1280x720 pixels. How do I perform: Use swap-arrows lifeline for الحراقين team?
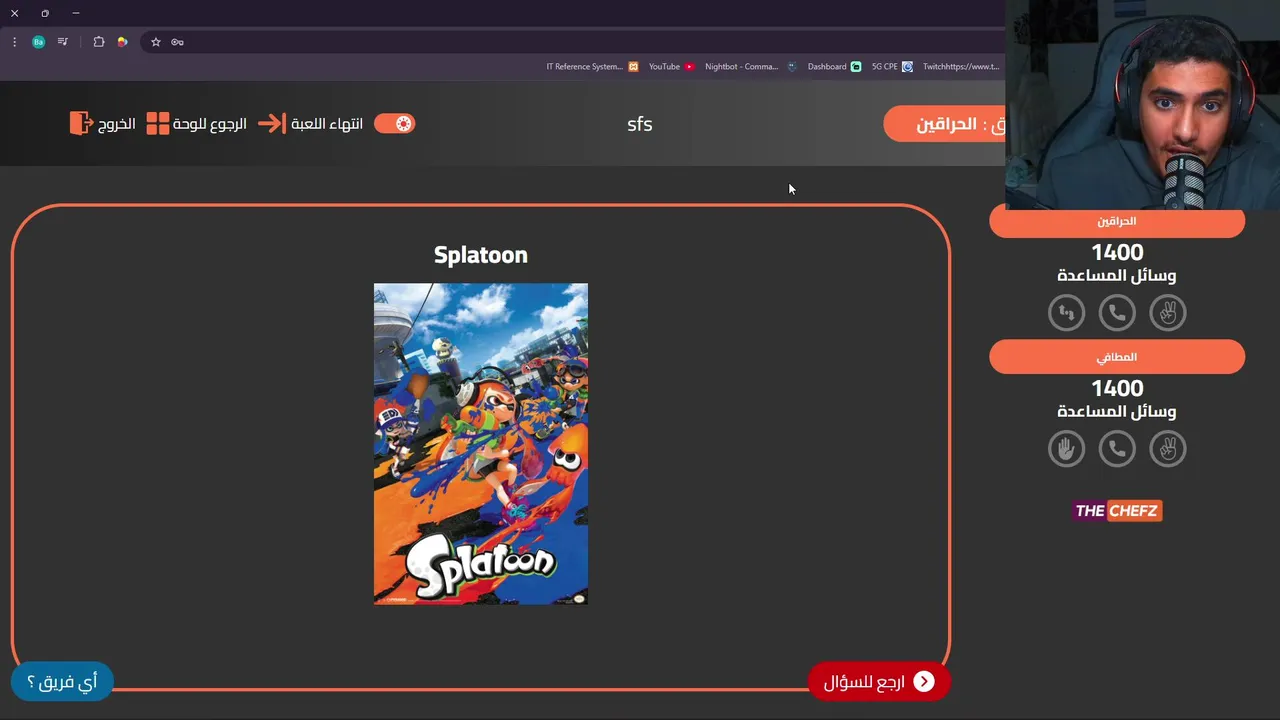pos(1067,313)
